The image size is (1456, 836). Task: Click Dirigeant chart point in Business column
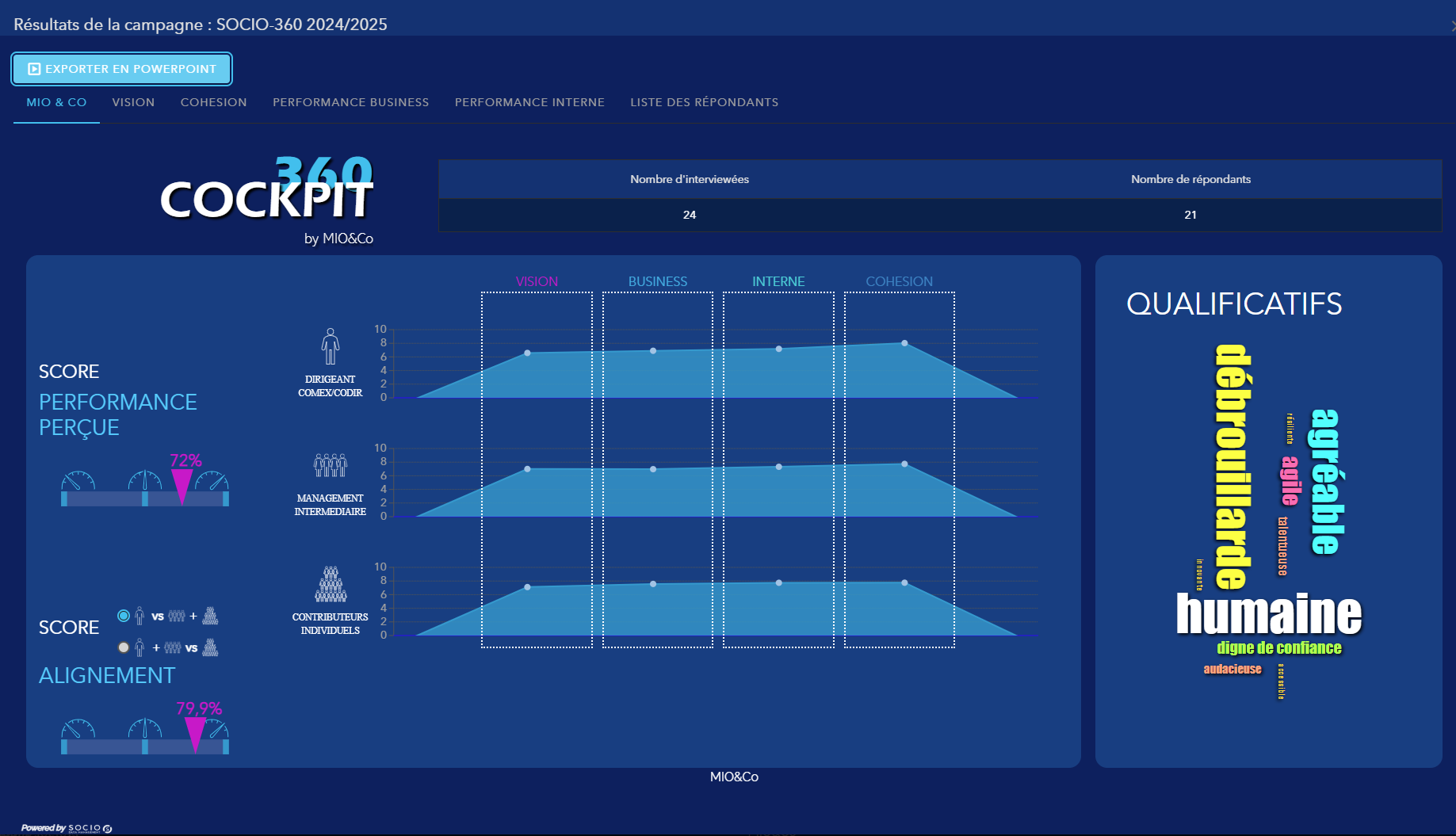click(653, 351)
